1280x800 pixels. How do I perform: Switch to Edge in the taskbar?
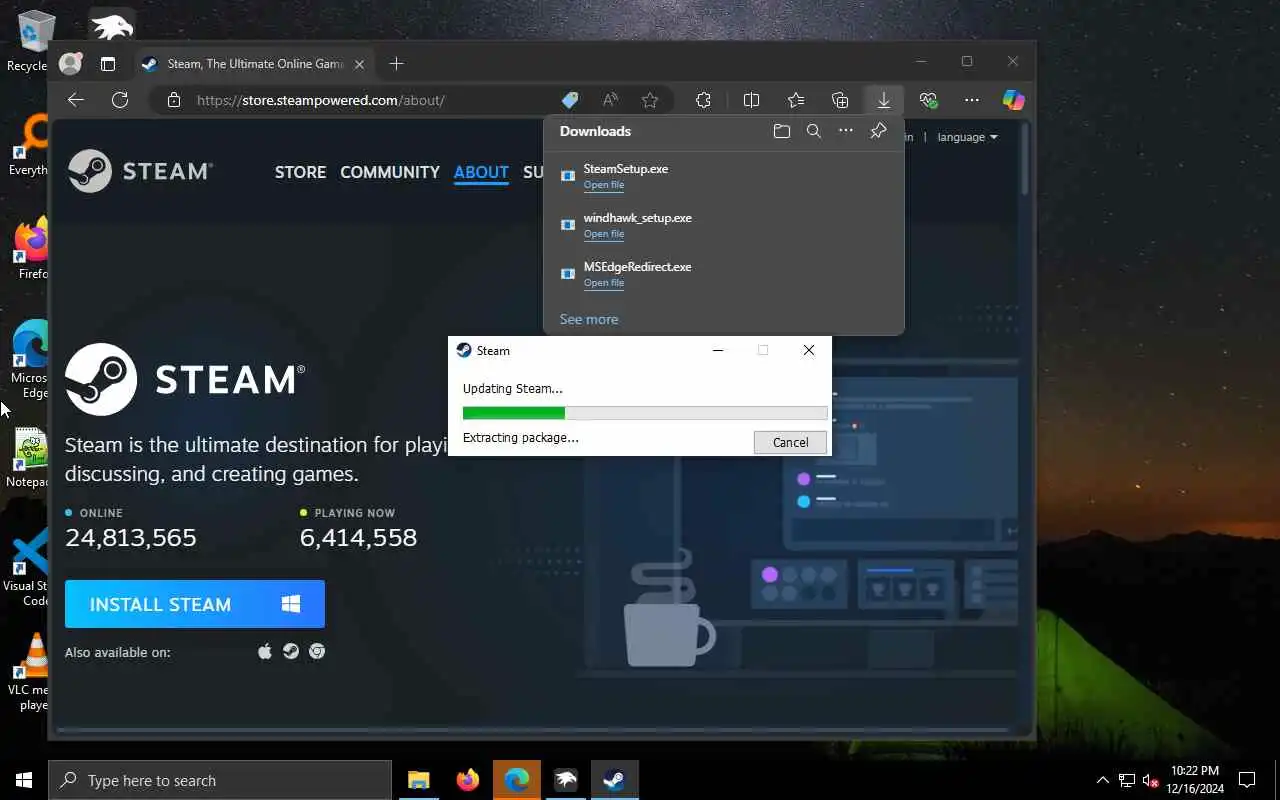tap(516, 780)
